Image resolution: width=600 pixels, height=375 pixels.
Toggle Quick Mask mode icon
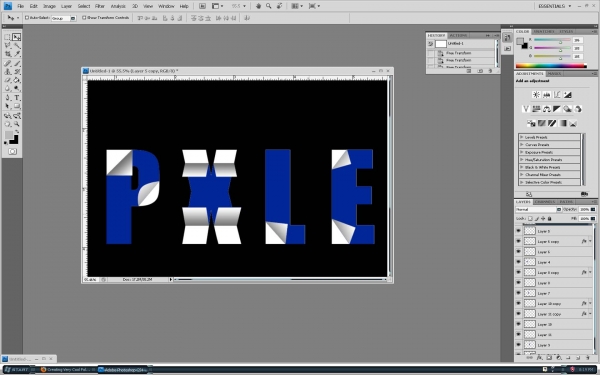12,152
